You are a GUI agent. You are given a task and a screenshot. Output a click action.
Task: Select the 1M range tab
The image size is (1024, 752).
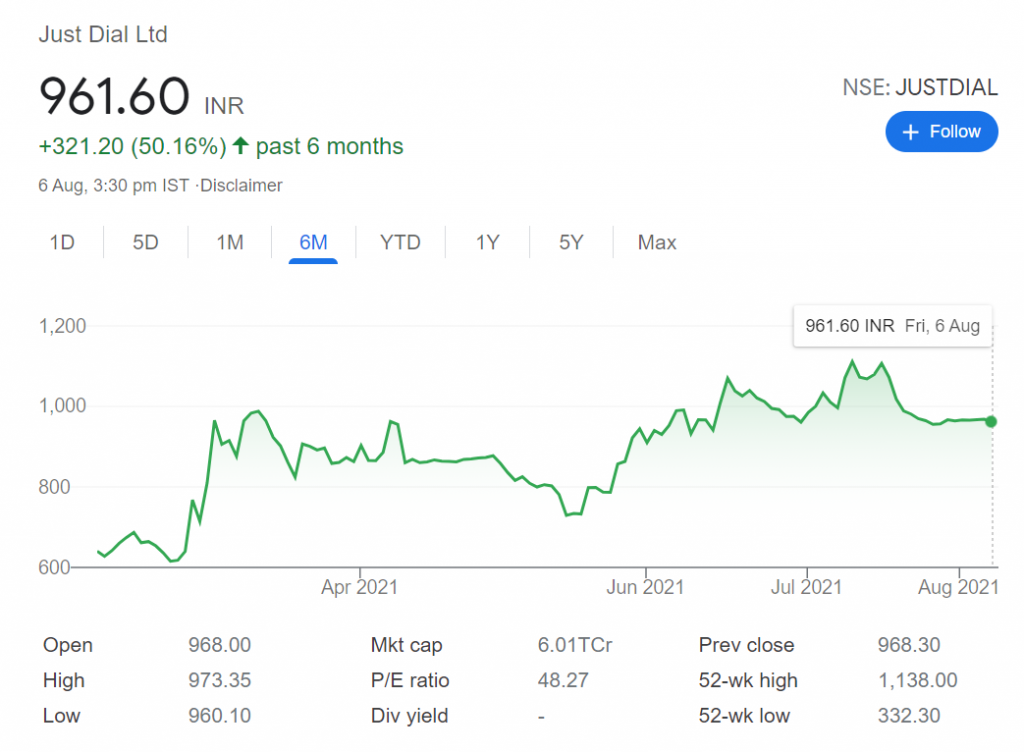pos(230,242)
